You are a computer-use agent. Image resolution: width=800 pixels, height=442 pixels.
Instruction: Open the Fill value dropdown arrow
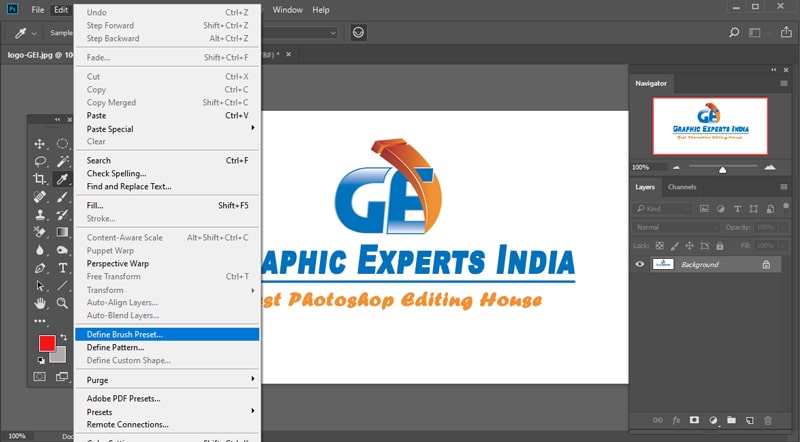(x=785, y=245)
